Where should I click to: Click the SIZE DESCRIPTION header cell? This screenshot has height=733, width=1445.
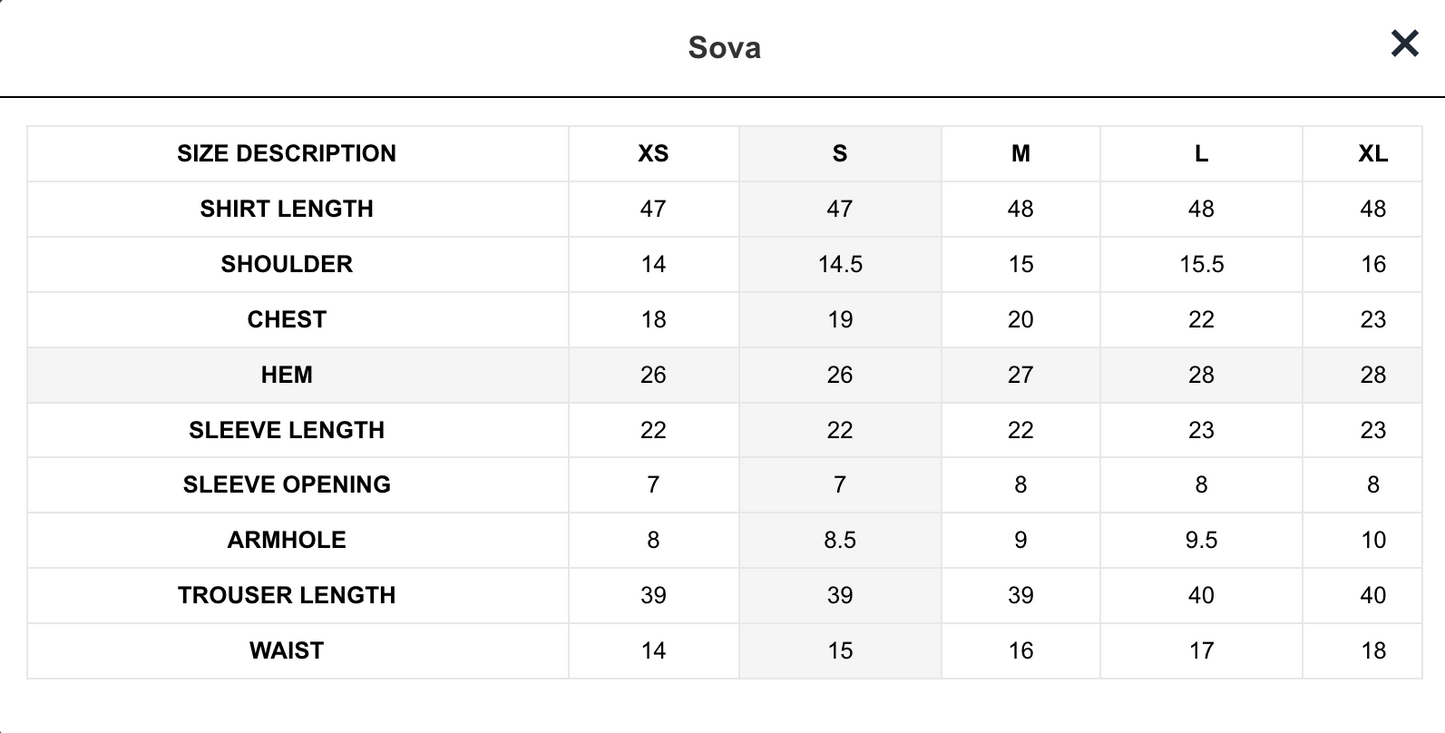286,154
